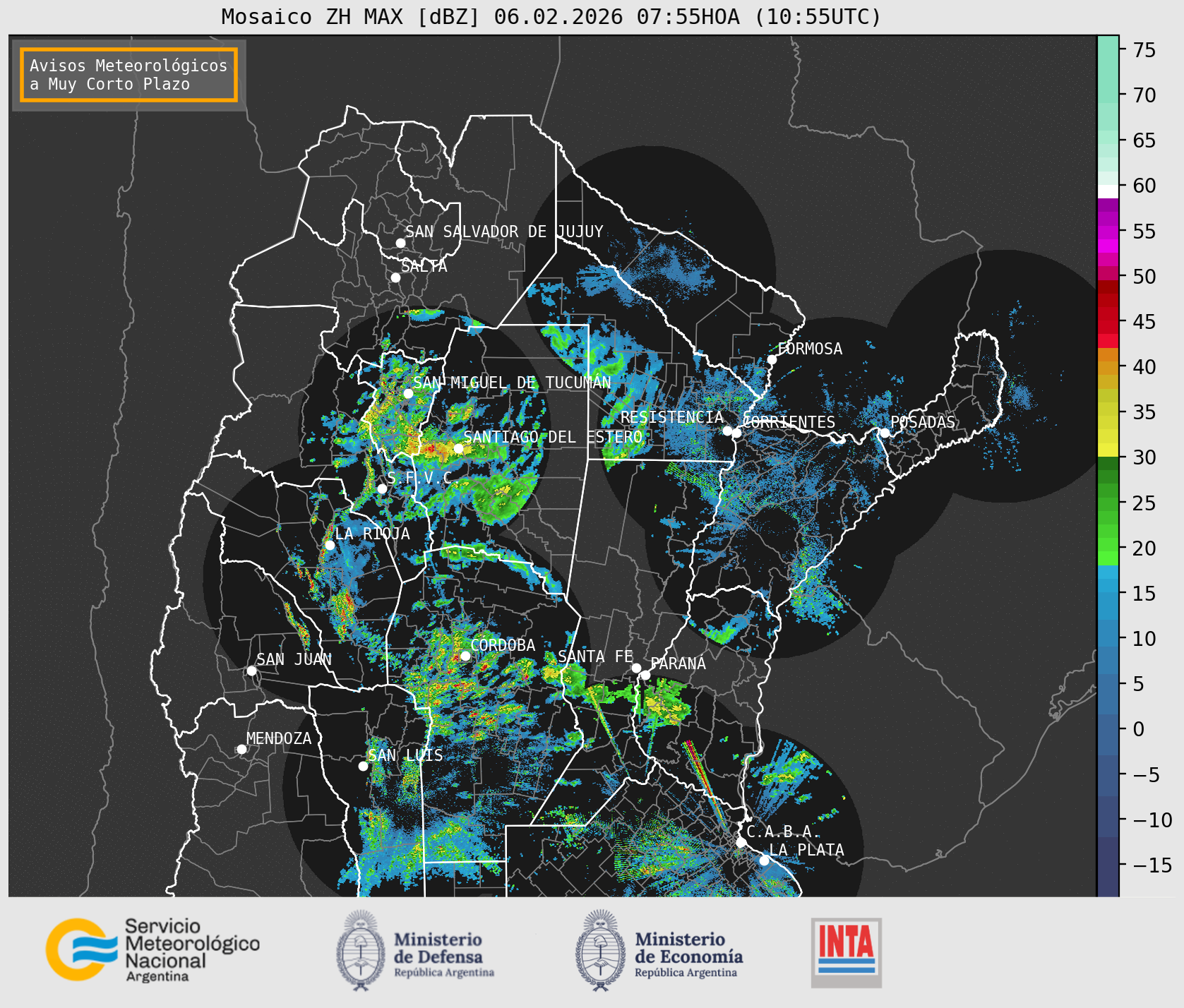Select the C.A.B.A. city marker
Image resolution: width=1184 pixels, height=1008 pixels.
tap(741, 842)
